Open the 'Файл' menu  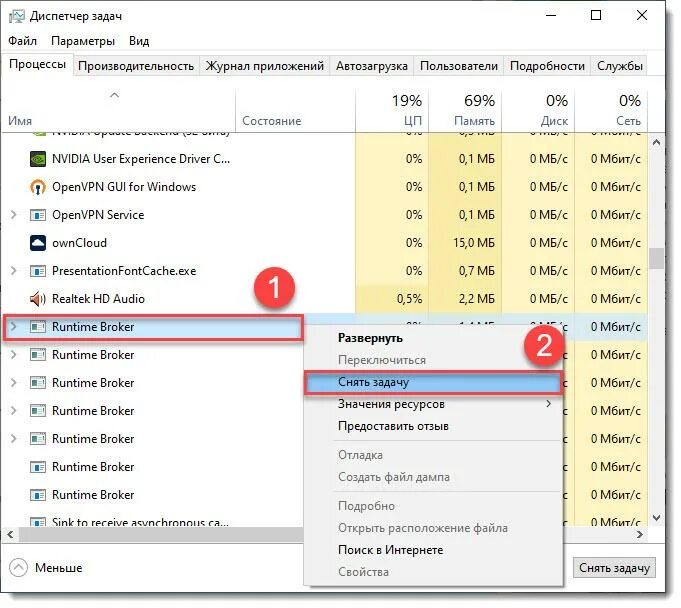coord(23,41)
